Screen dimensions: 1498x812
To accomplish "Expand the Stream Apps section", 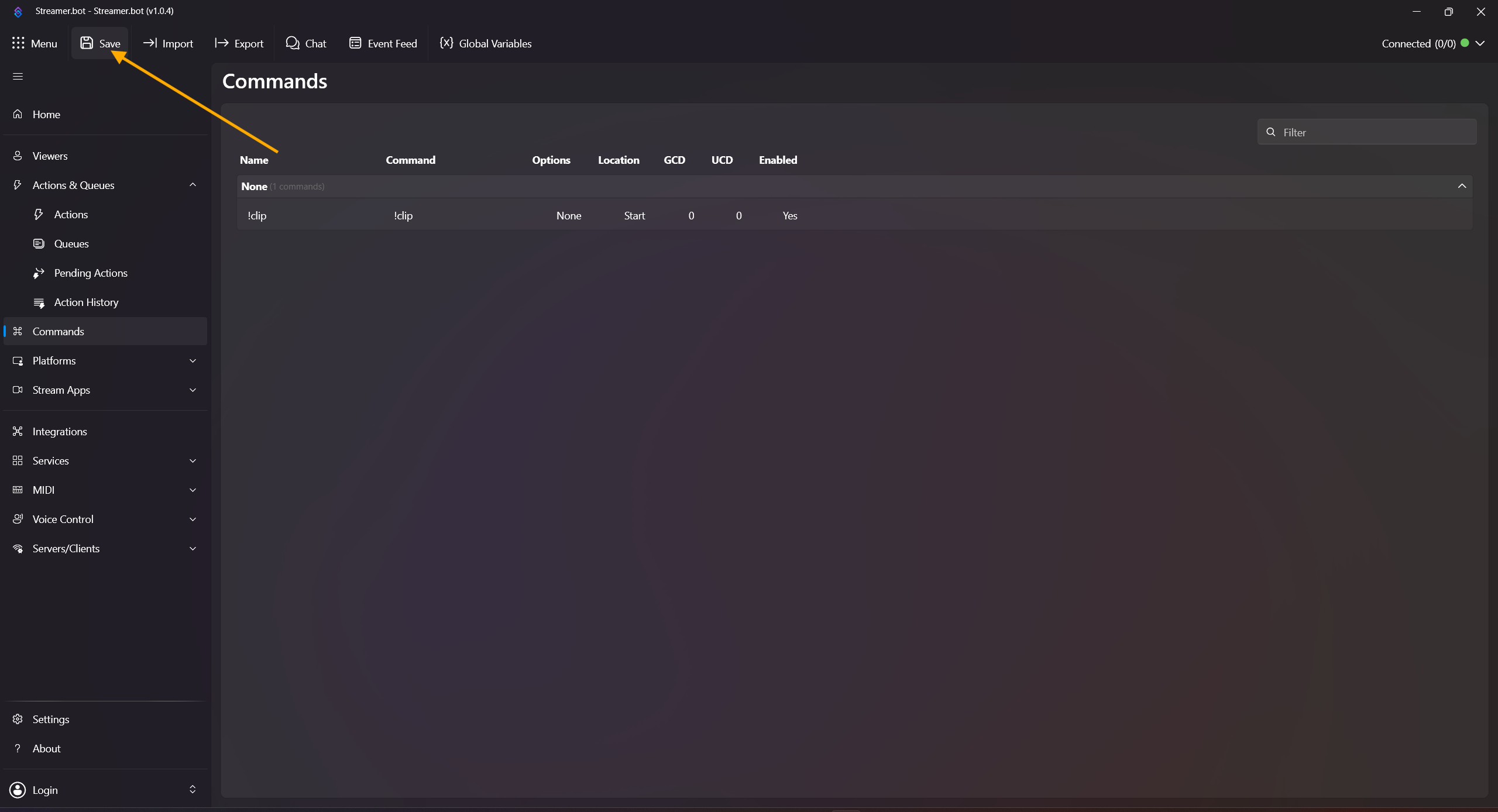I will [193, 390].
